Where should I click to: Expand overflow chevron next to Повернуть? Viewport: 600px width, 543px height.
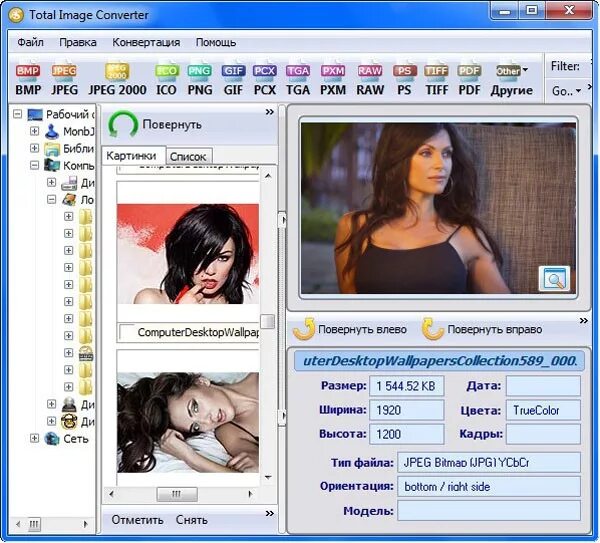tap(270, 112)
